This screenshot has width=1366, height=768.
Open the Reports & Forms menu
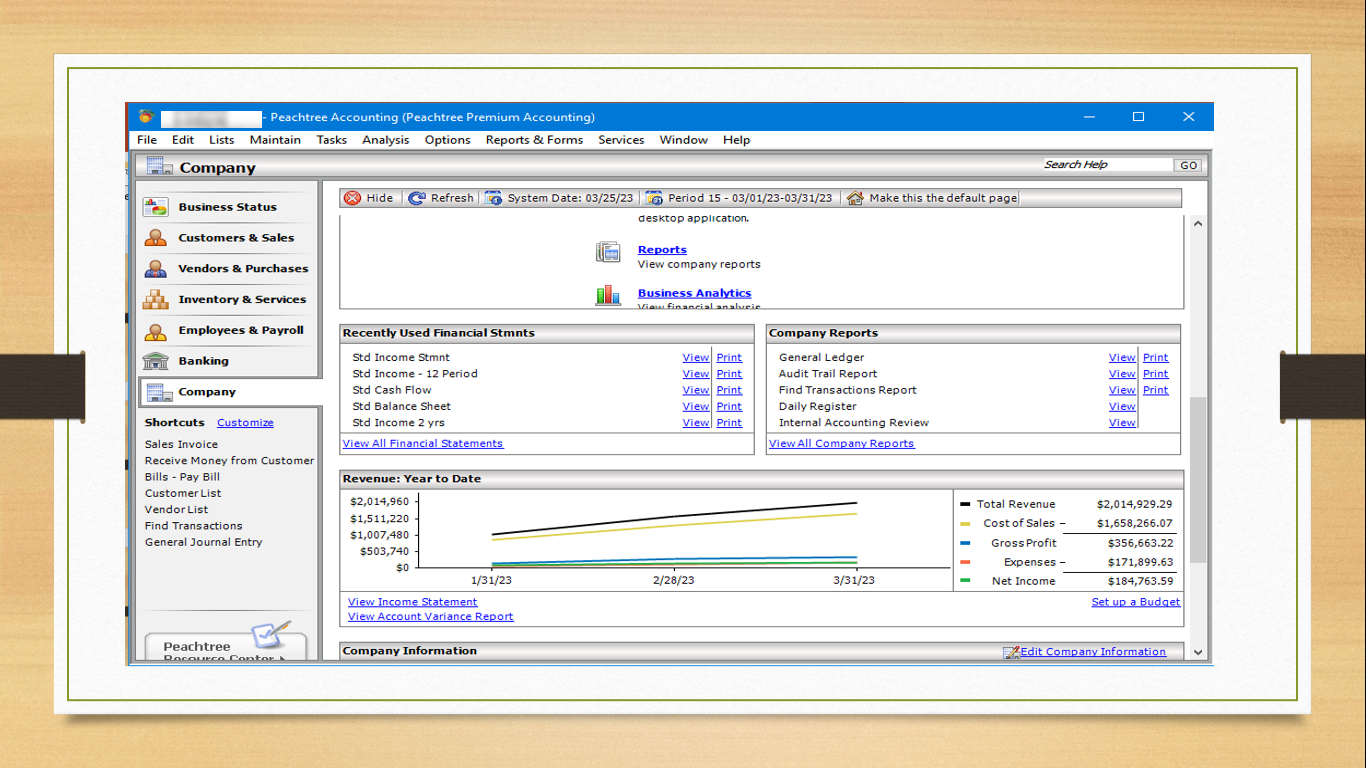coord(534,140)
